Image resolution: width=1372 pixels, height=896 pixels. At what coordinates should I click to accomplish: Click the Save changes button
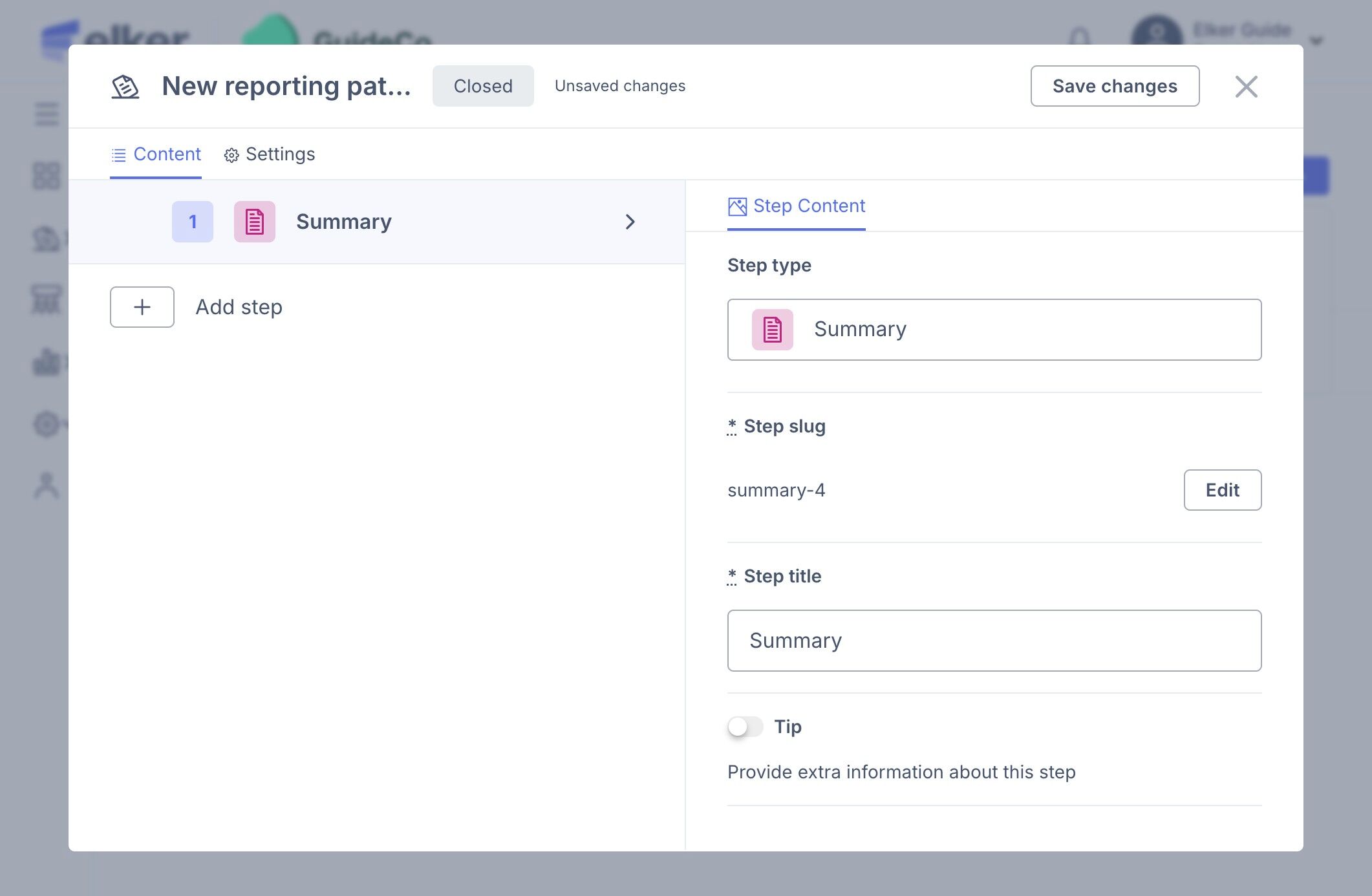click(x=1115, y=86)
